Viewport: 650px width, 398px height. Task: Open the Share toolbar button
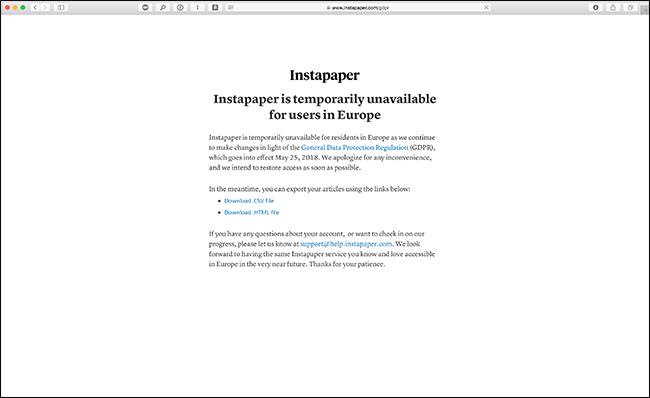coord(613,7)
